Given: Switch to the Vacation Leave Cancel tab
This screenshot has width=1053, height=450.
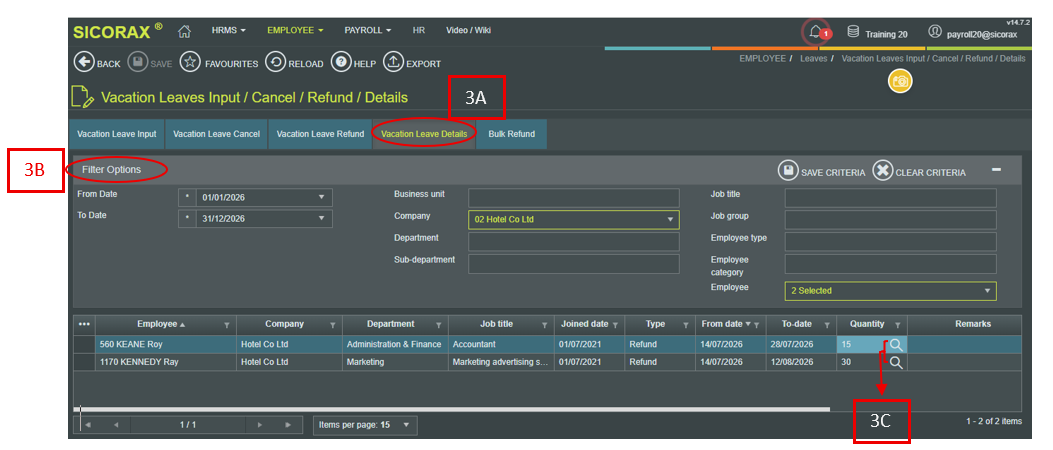Looking at the screenshot, I should (216, 134).
